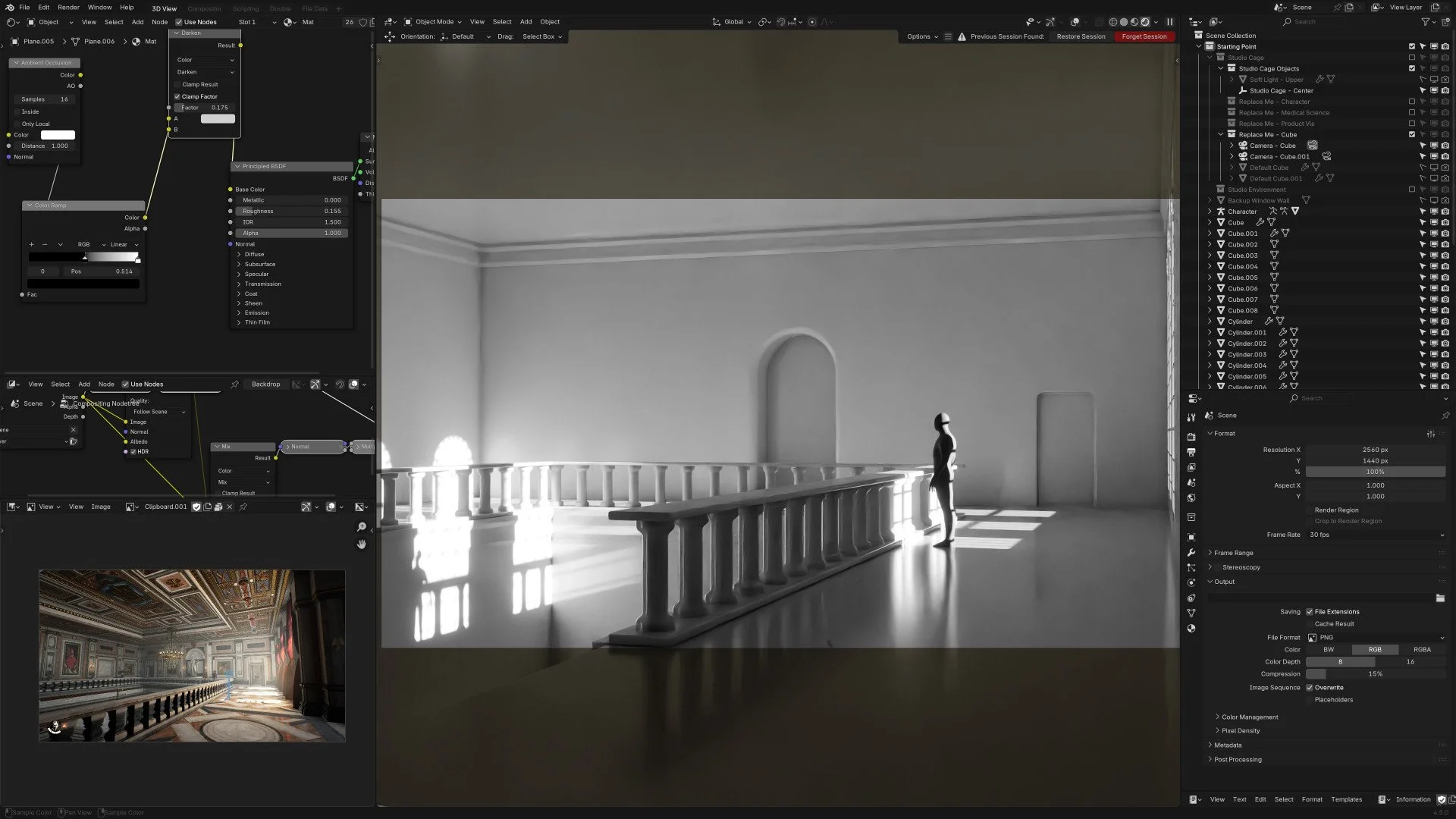
Task: Click the Restore Session button
Action: 1081,36
